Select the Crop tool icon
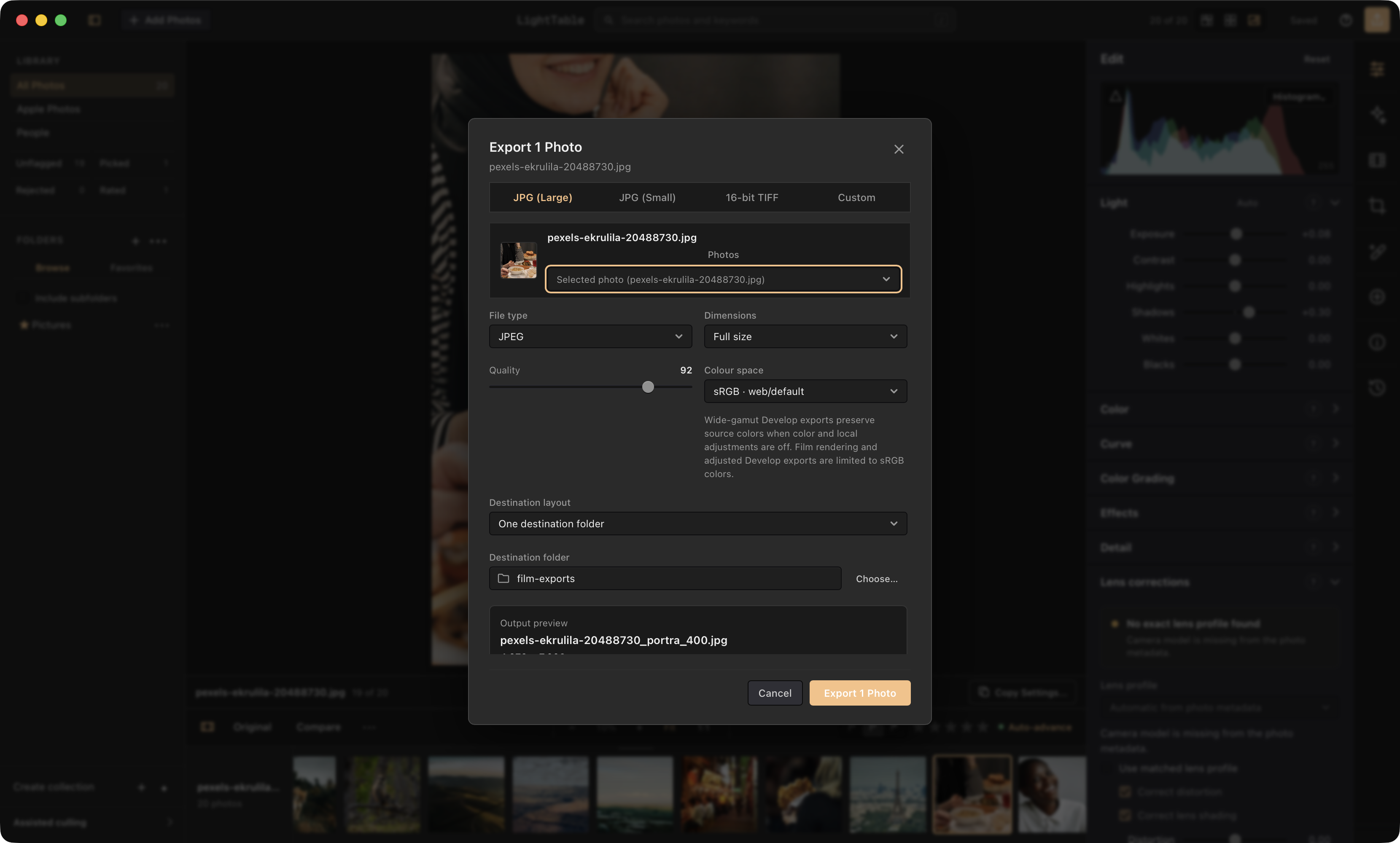The width and height of the screenshot is (1400, 843). click(1377, 206)
